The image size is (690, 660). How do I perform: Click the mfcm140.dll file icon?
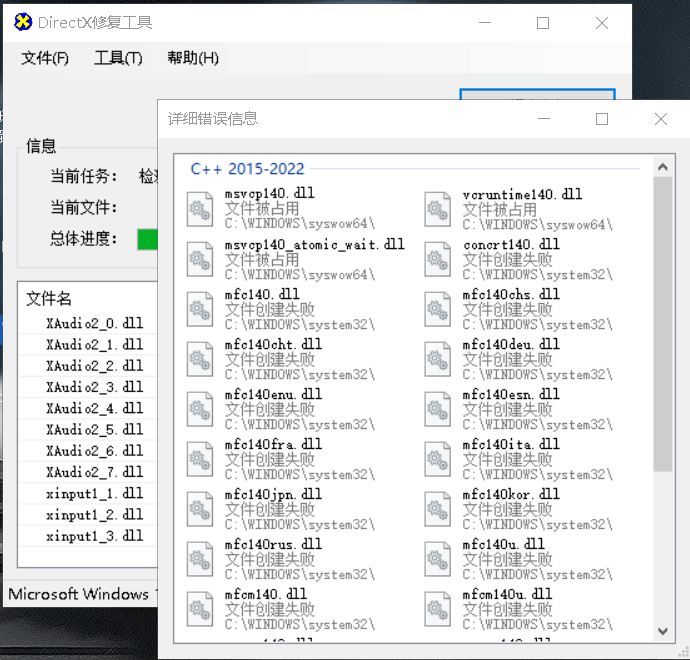200,609
